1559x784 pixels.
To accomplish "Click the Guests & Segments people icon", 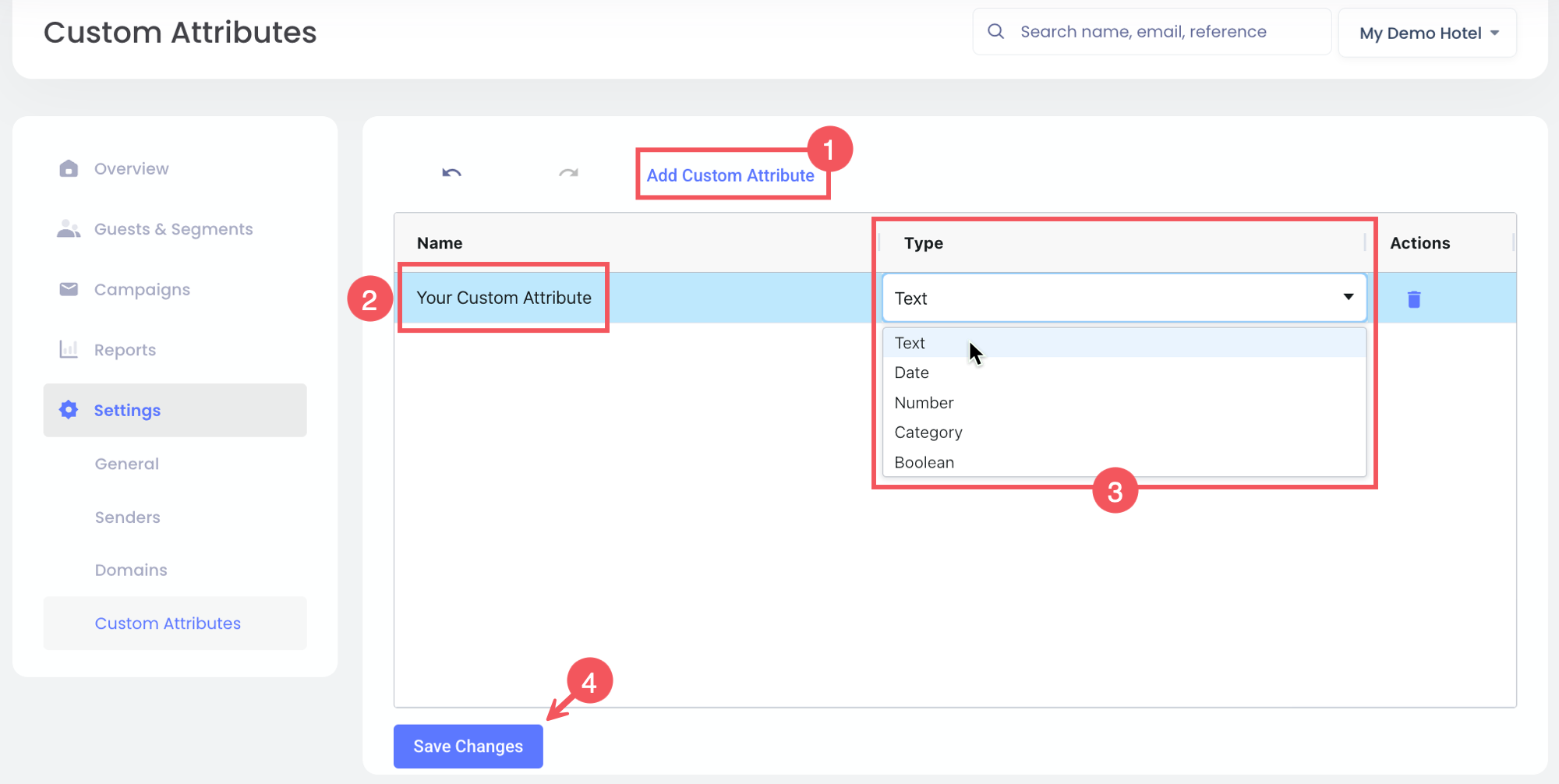I will coord(69,229).
